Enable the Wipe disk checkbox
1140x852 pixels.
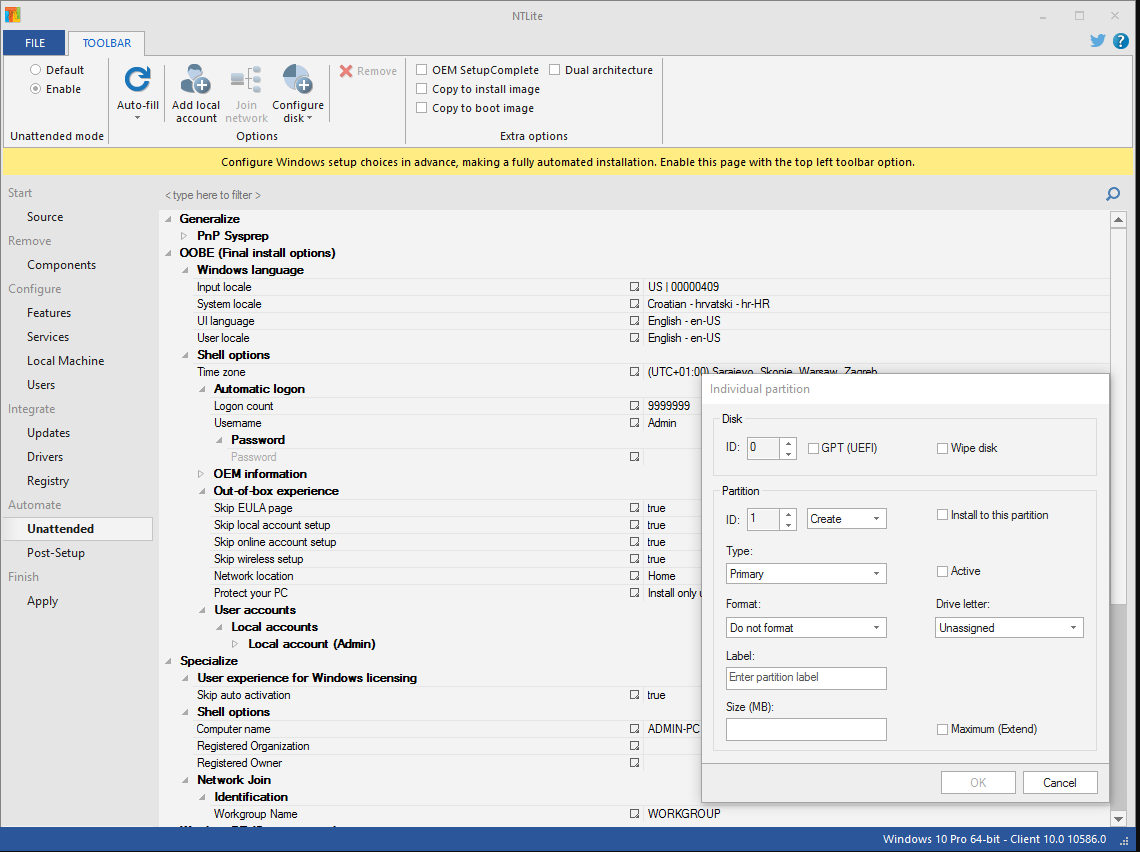(x=942, y=449)
